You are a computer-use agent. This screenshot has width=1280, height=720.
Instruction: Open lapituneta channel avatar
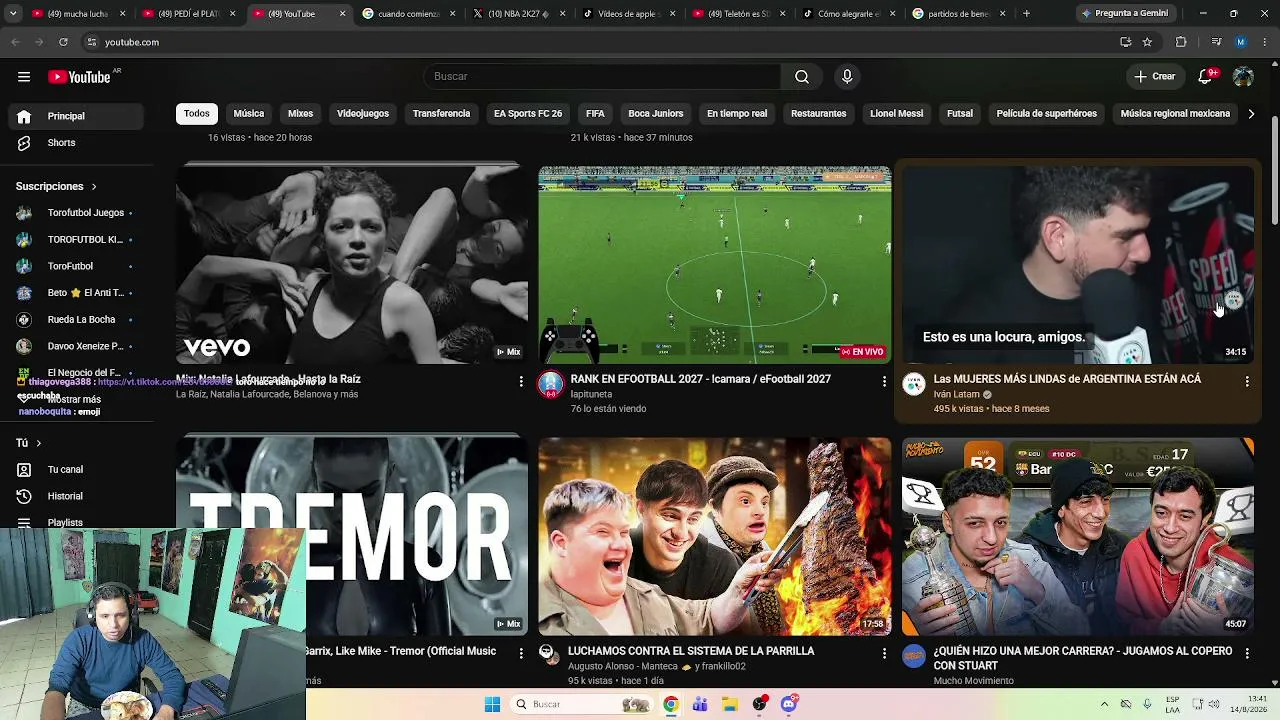(x=551, y=385)
